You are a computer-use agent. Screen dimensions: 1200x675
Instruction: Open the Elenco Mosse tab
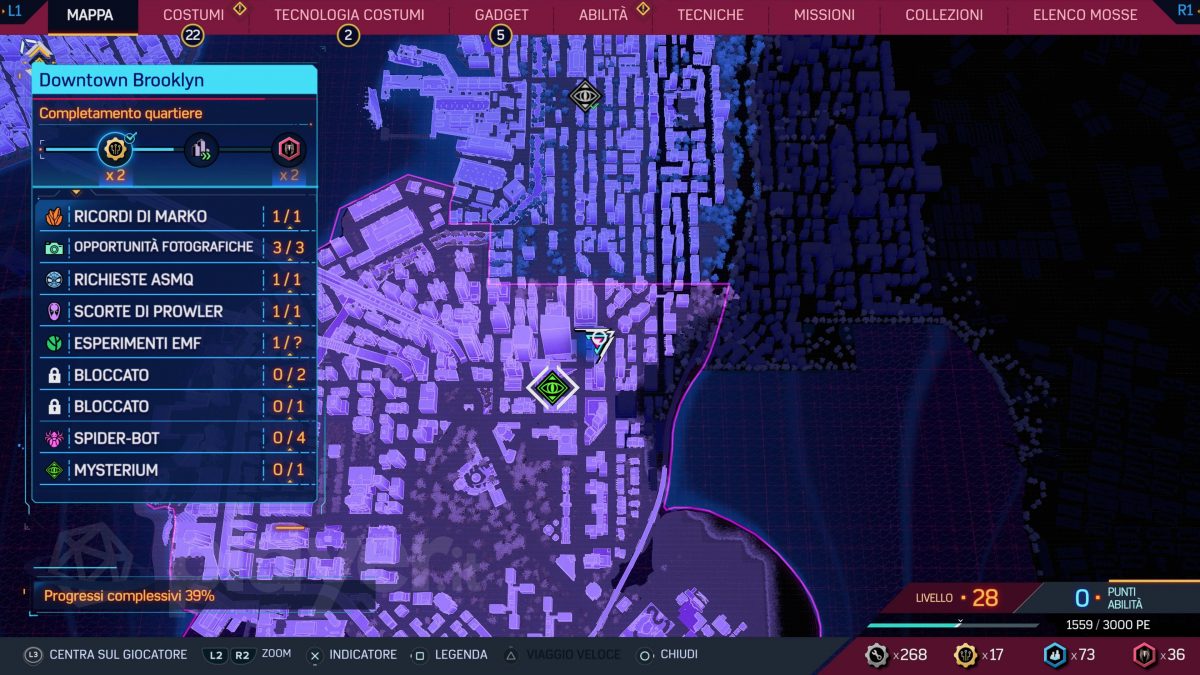click(x=1085, y=15)
